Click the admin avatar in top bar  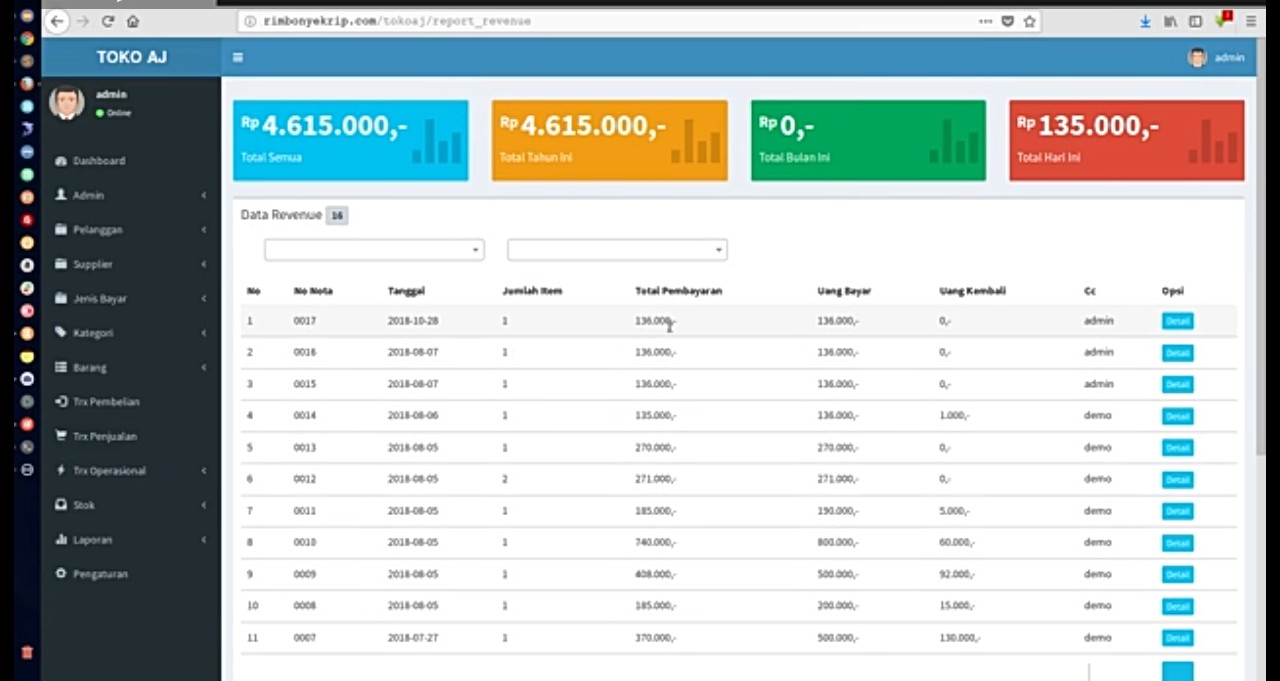pos(1197,58)
